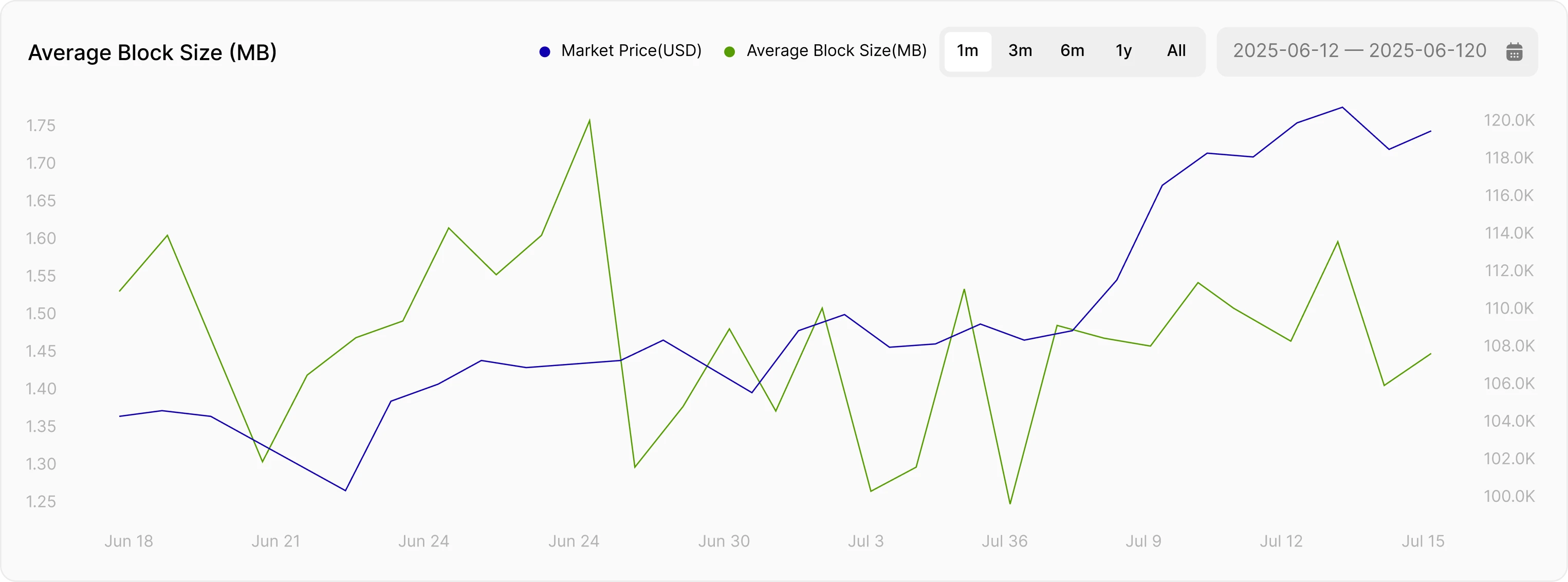Viewport: 1568px width, 582px height.
Task: Select the 6m time range button
Action: [1072, 51]
